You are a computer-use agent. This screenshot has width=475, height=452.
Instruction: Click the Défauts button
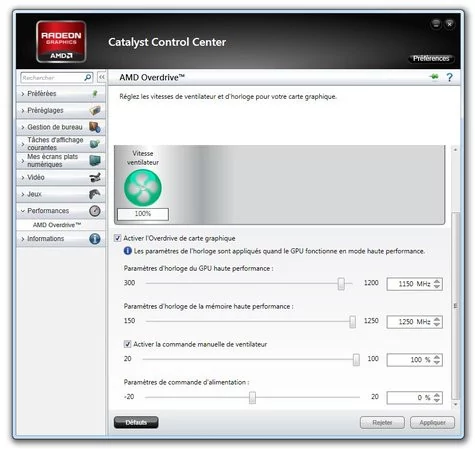click(x=136, y=422)
